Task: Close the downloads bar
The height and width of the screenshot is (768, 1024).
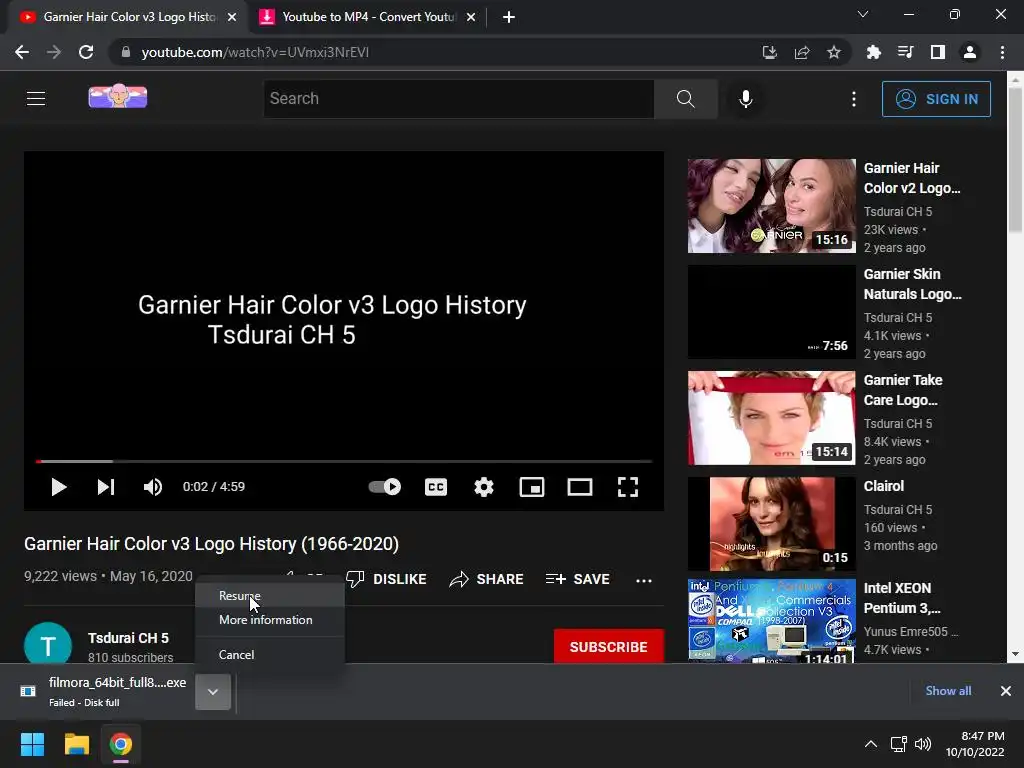Action: tap(1006, 691)
